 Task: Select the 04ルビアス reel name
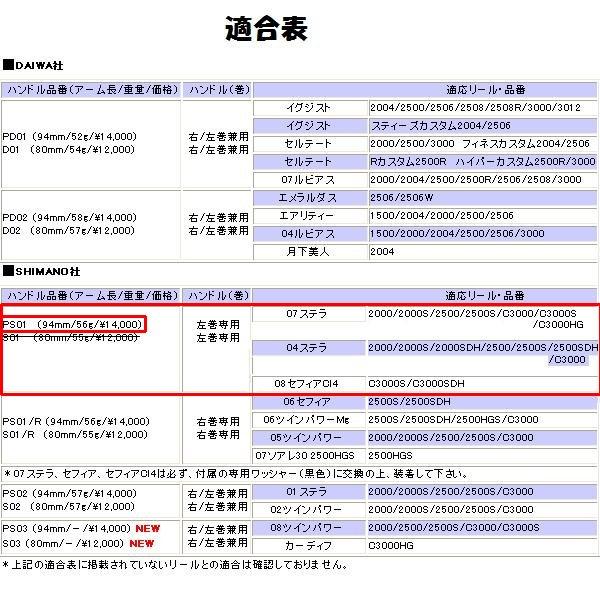[x=308, y=234]
